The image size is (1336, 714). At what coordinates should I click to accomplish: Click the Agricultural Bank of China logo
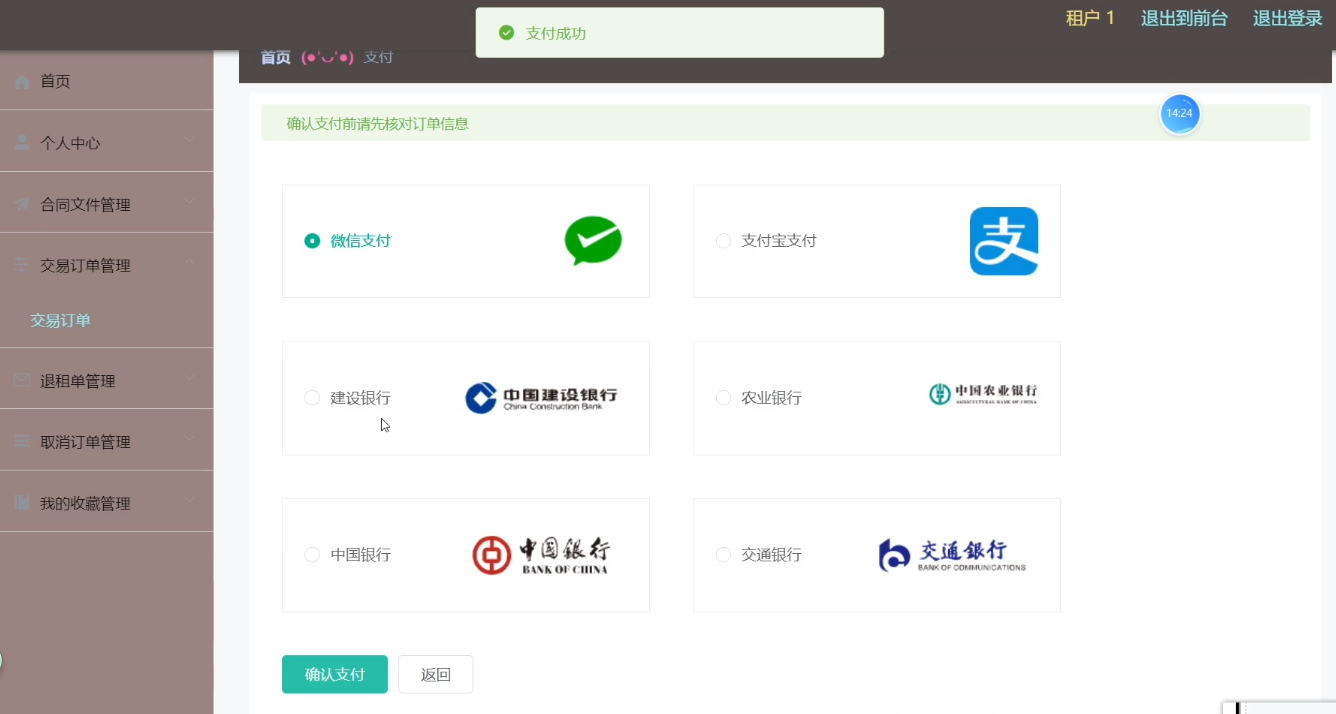983,394
